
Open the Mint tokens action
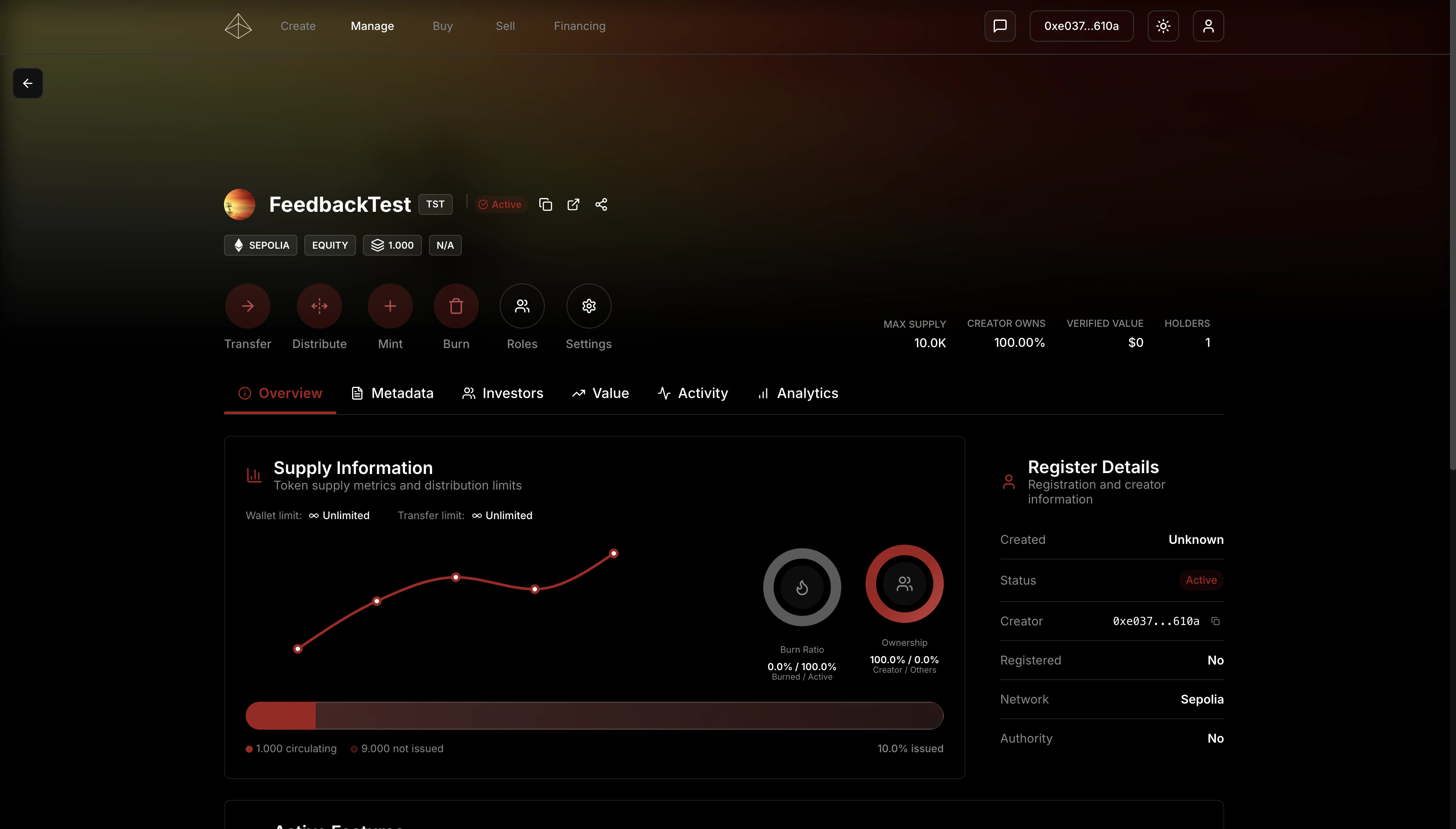[x=390, y=306]
